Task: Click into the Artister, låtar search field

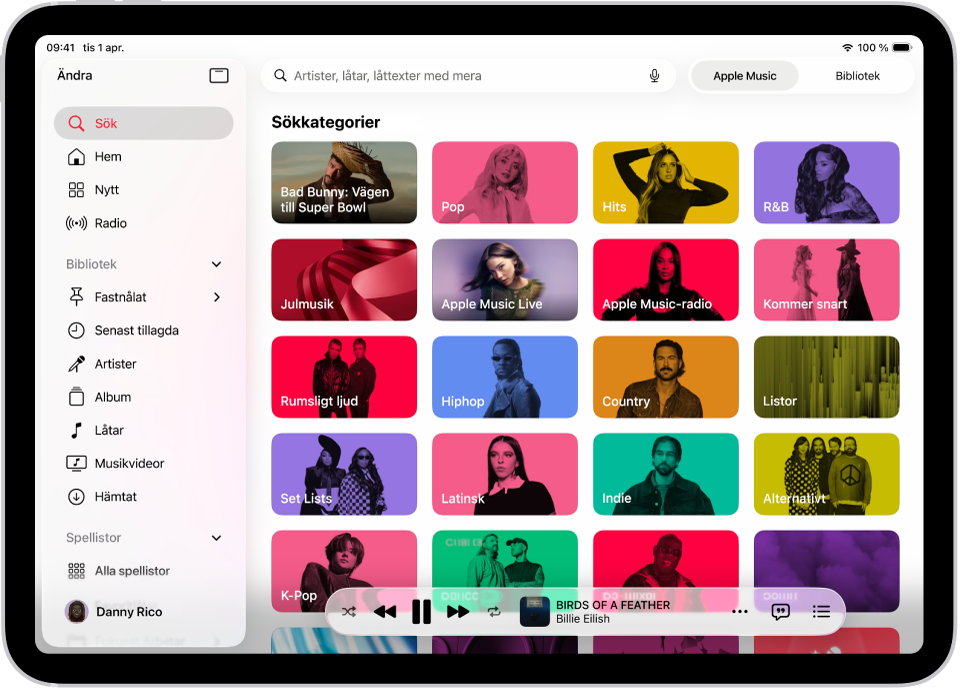Action: point(468,76)
